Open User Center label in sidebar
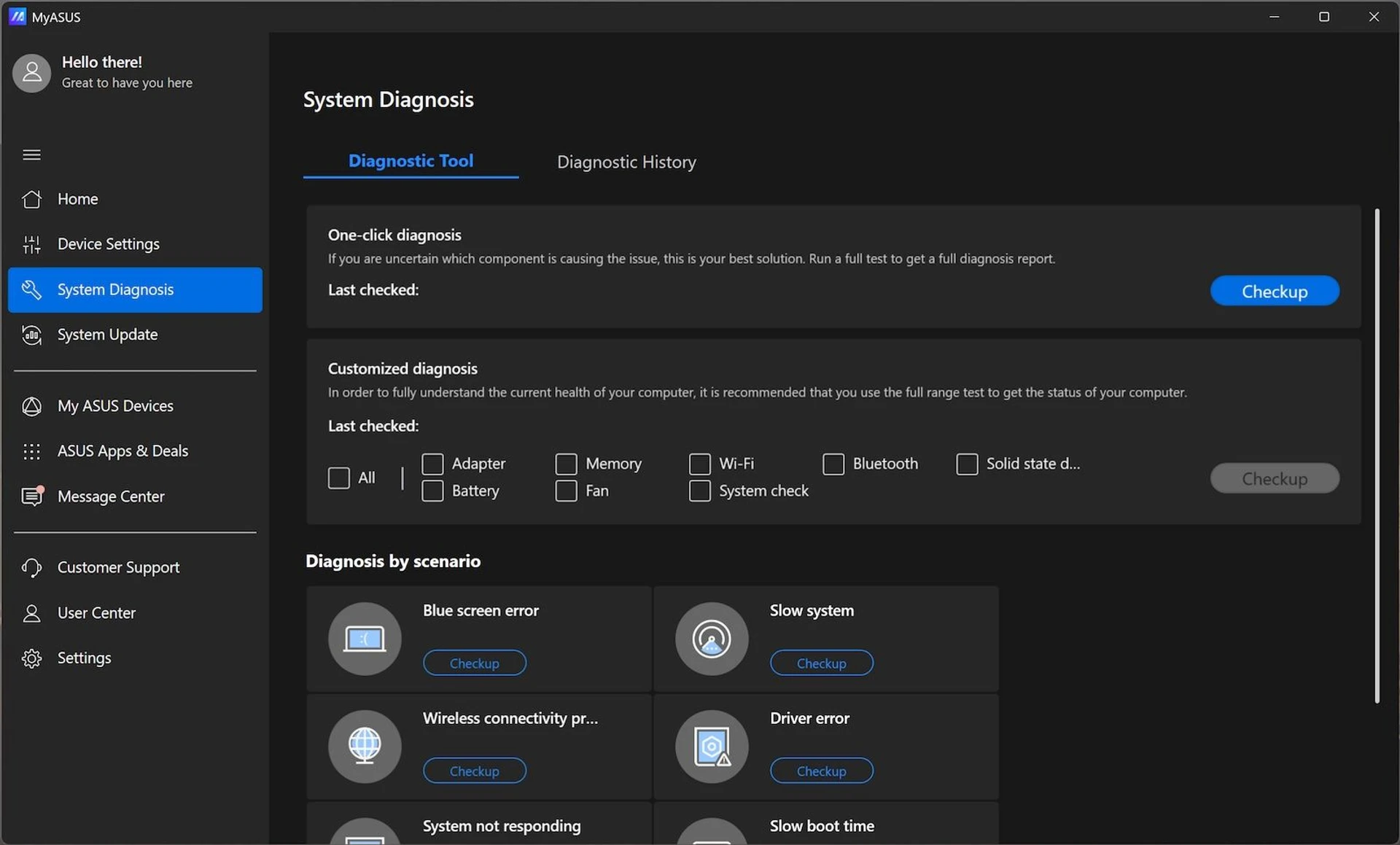 96,613
